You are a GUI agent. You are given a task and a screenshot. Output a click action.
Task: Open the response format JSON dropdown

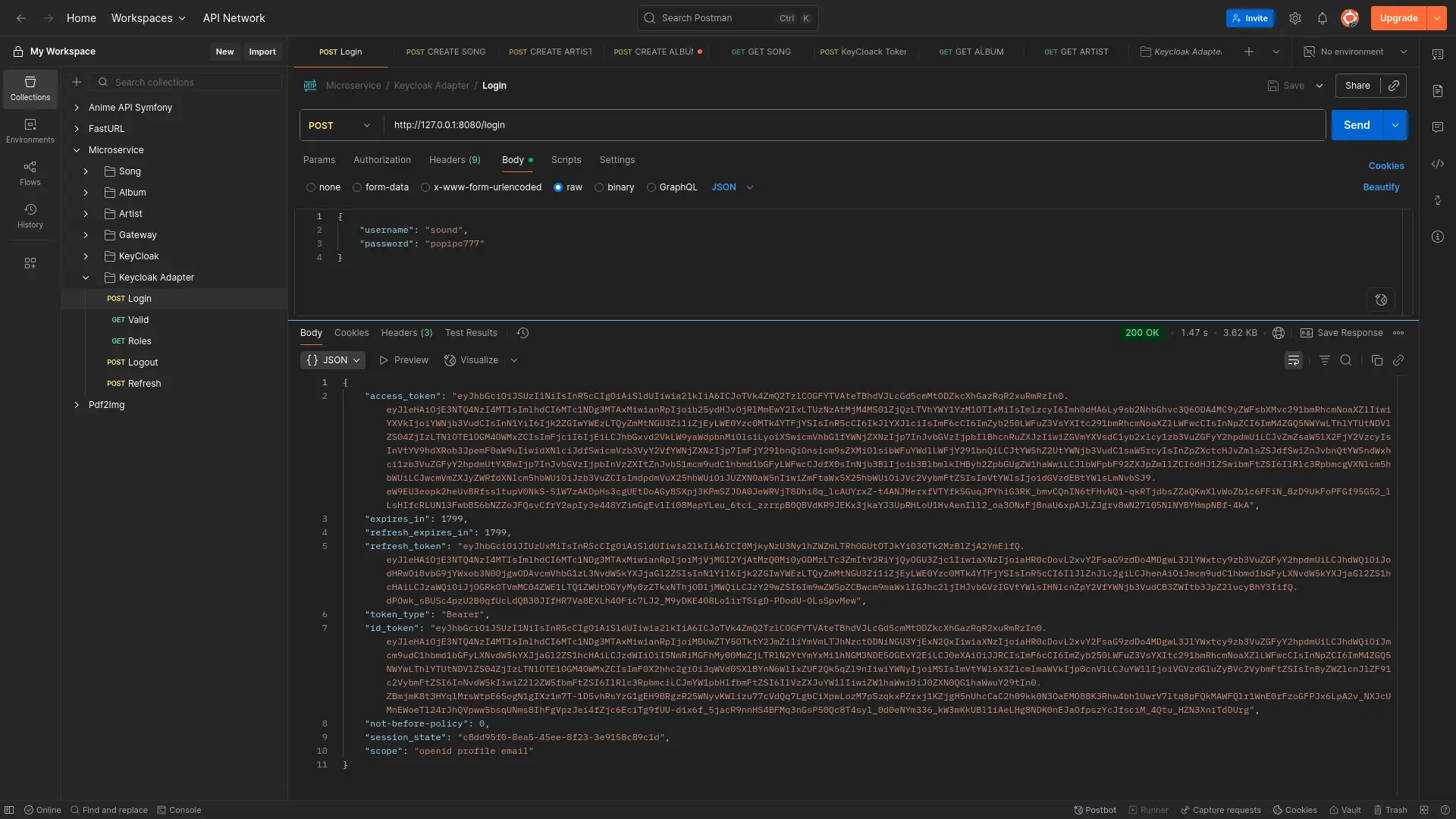click(x=333, y=360)
